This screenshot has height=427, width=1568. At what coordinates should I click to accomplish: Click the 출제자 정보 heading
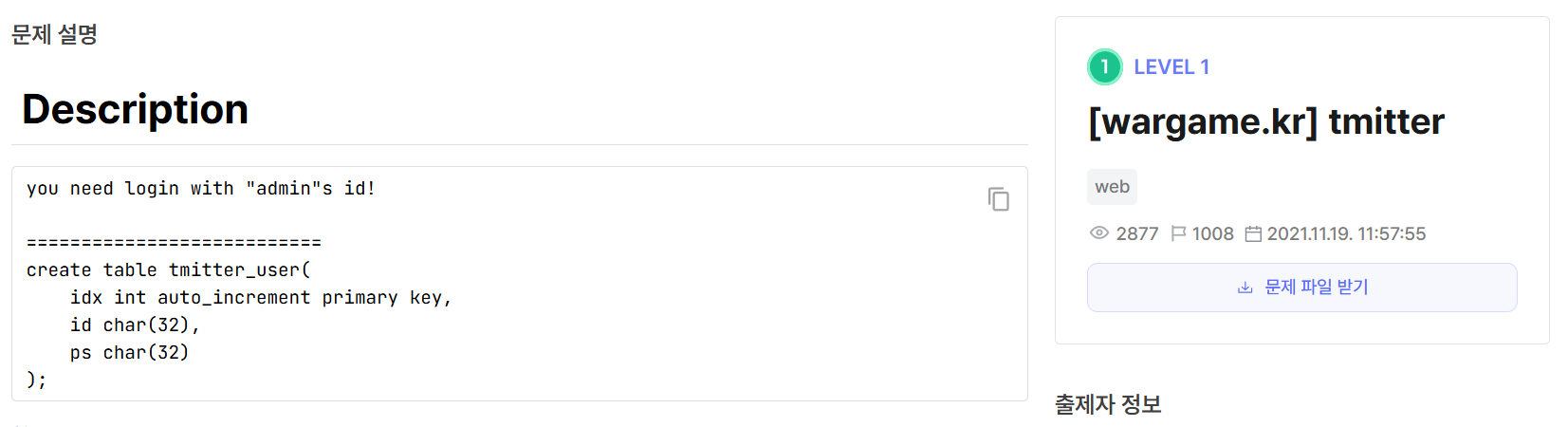tap(1108, 404)
